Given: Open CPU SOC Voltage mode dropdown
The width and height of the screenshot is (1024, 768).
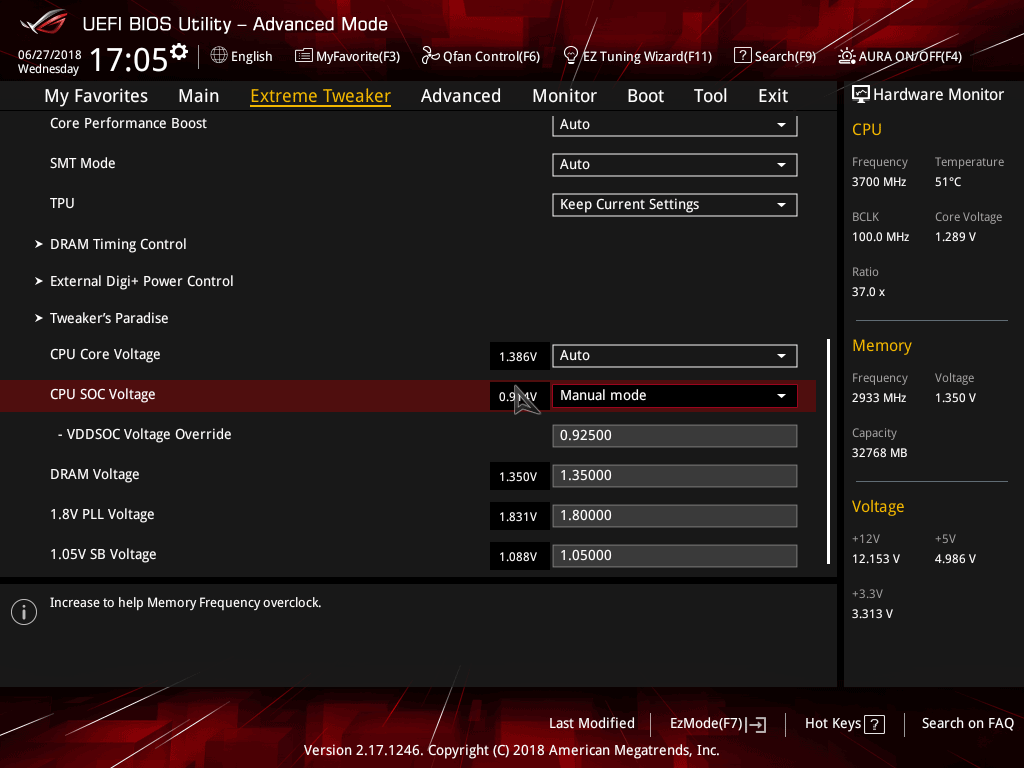Looking at the screenshot, I should click(675, 395).
